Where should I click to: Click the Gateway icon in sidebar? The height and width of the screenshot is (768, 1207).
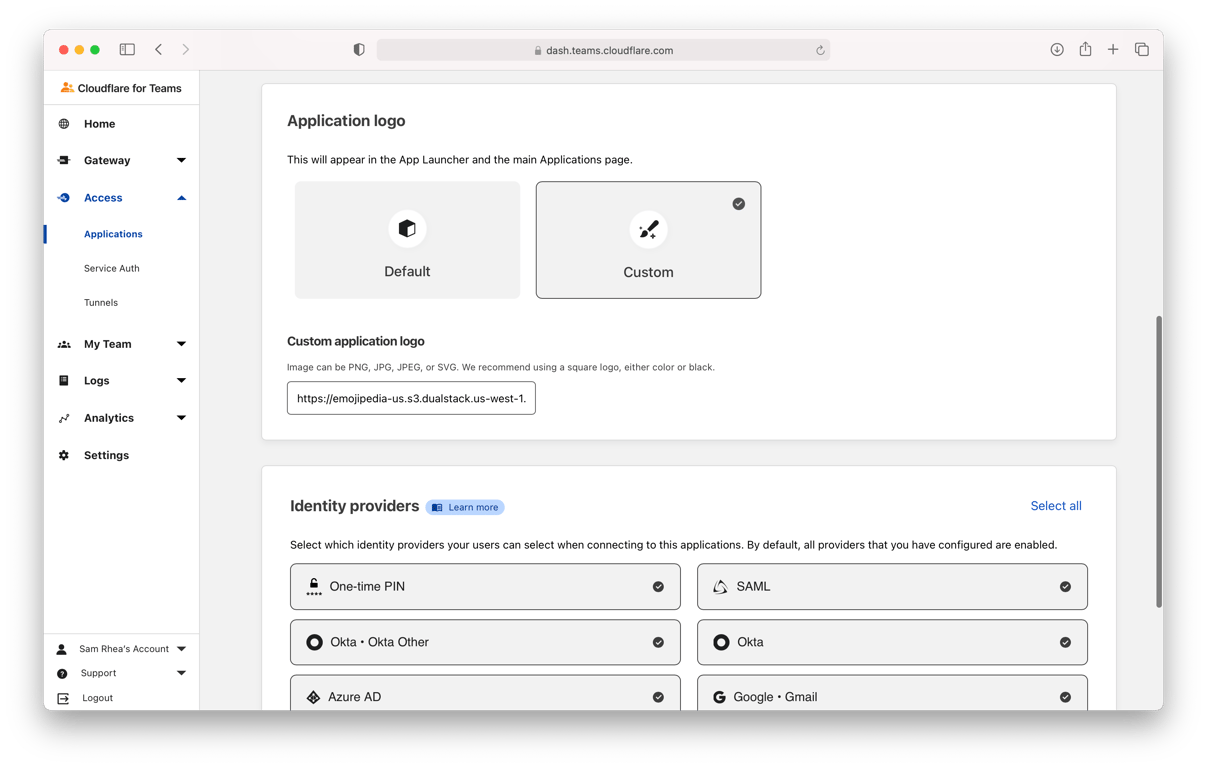click(64, 160)
